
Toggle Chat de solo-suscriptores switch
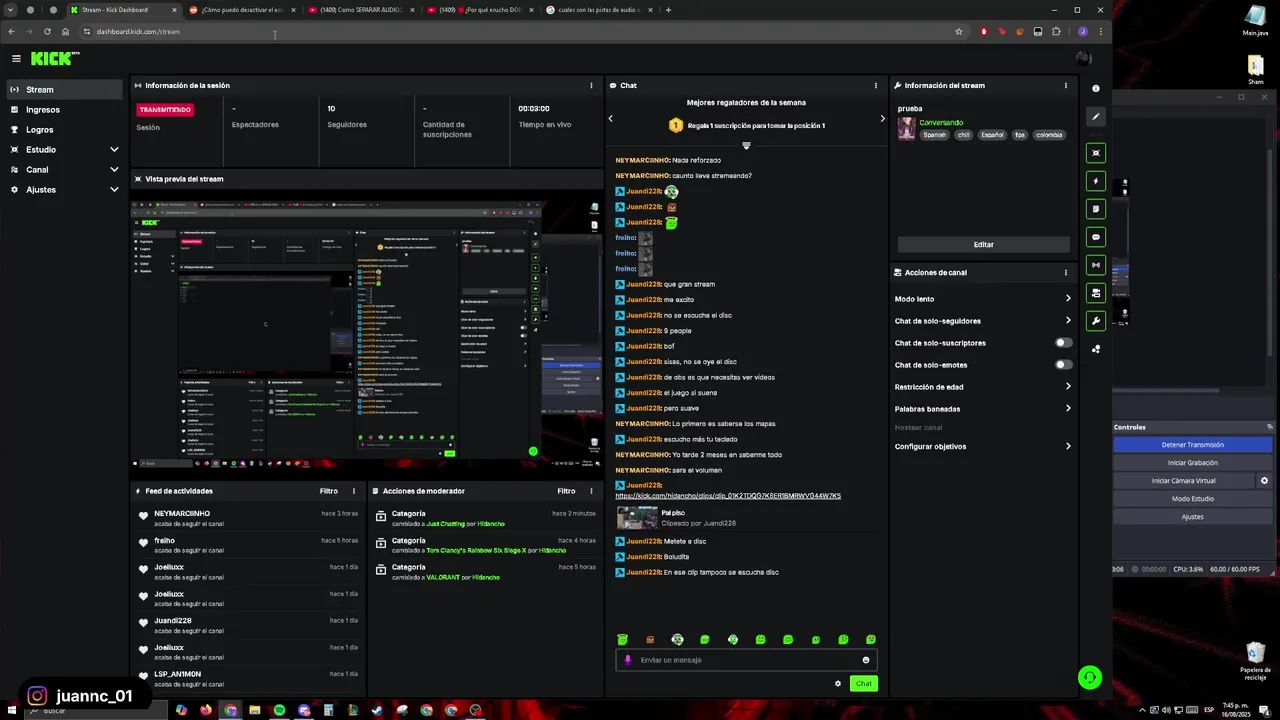click(x=1063, y=343)
